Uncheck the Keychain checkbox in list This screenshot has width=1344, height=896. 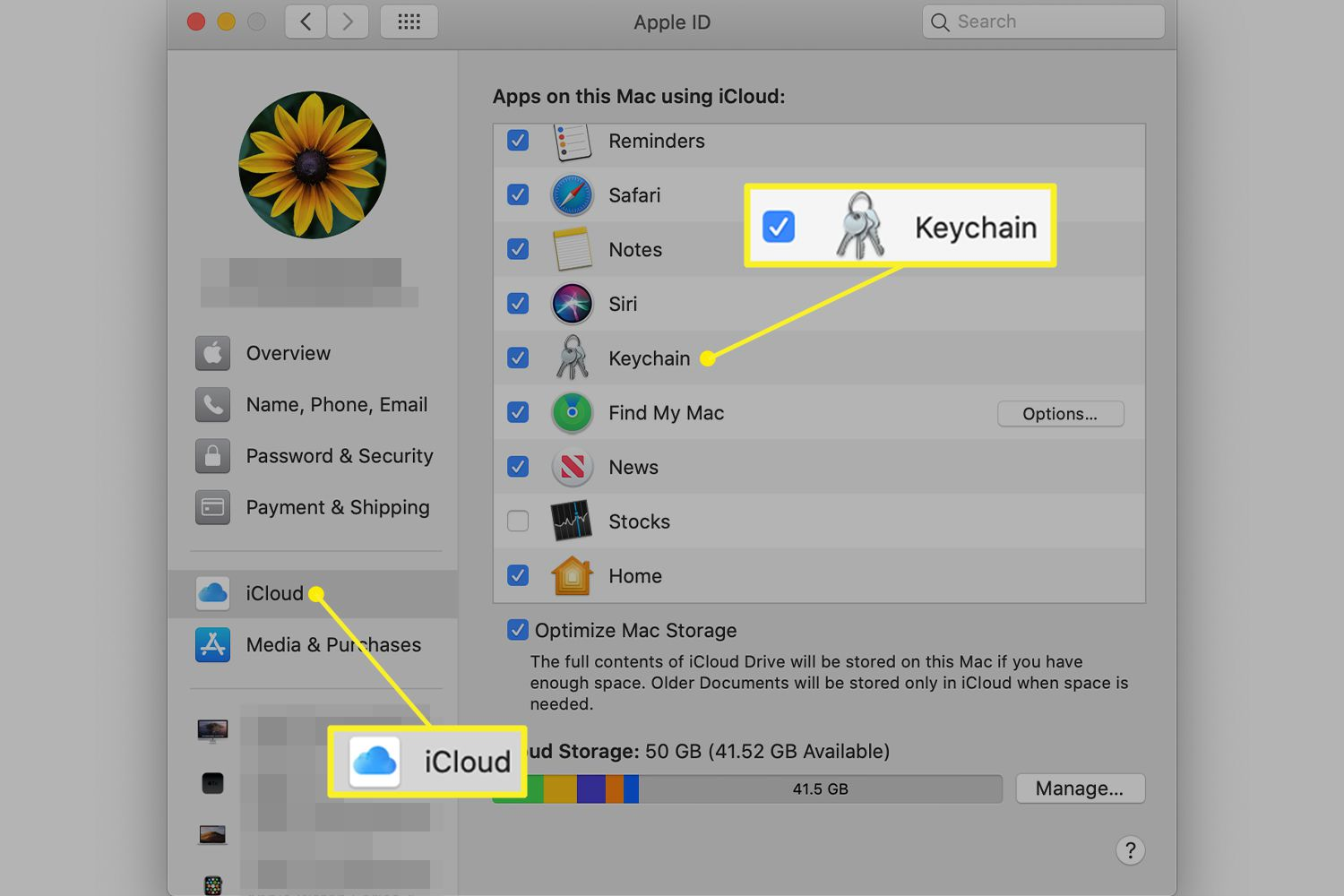pos(518,358)
